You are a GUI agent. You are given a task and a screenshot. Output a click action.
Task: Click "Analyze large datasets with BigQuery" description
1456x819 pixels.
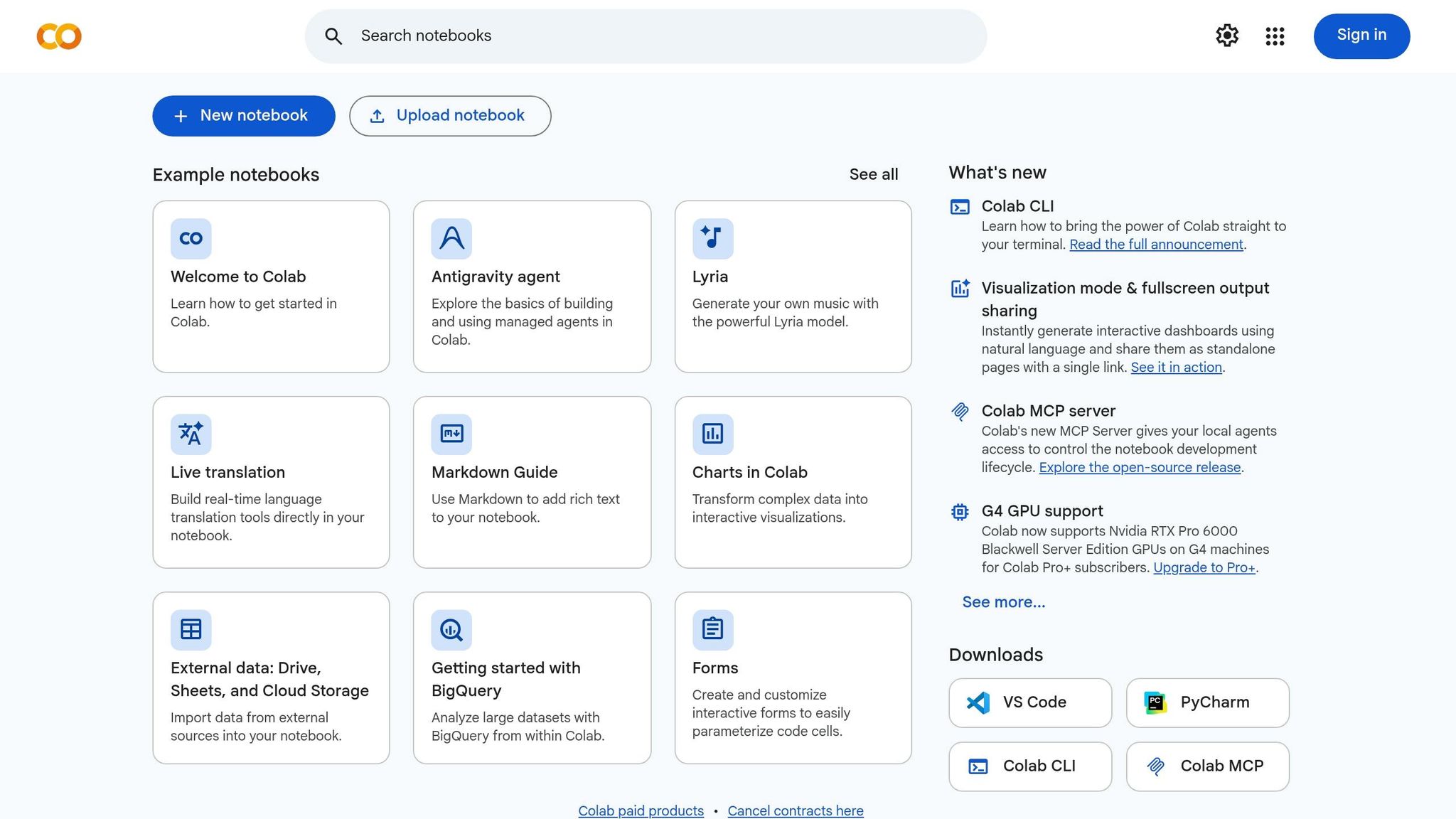(x=518, y=727)
